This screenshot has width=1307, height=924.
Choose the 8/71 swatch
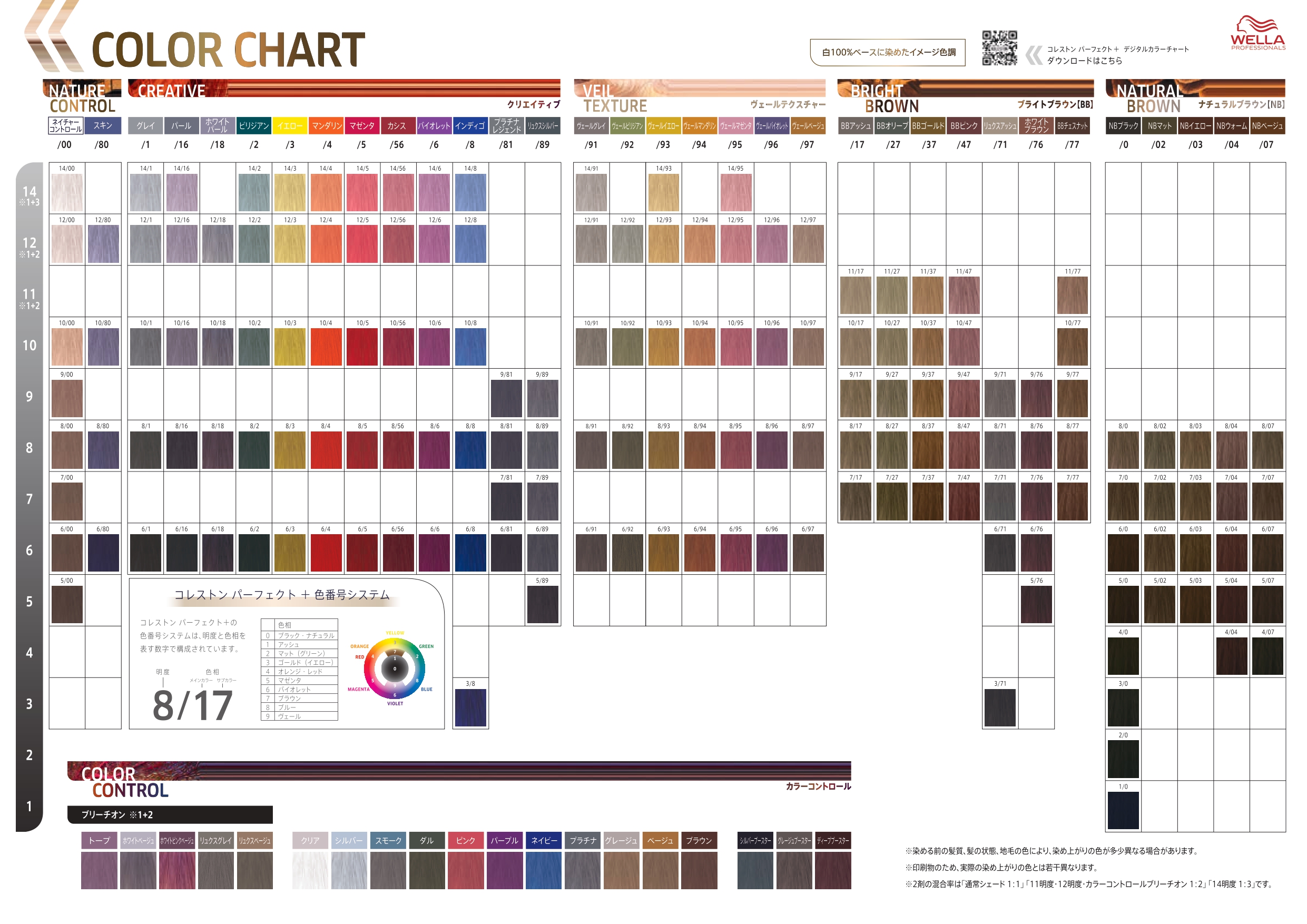coord(1000,450)
